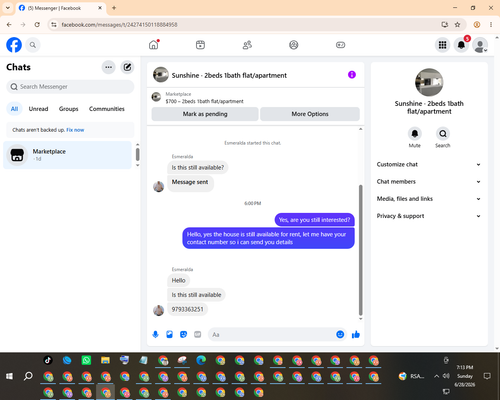View site information icon in address bar
Viewport: 500px width, 400px height.
(54, 25)
